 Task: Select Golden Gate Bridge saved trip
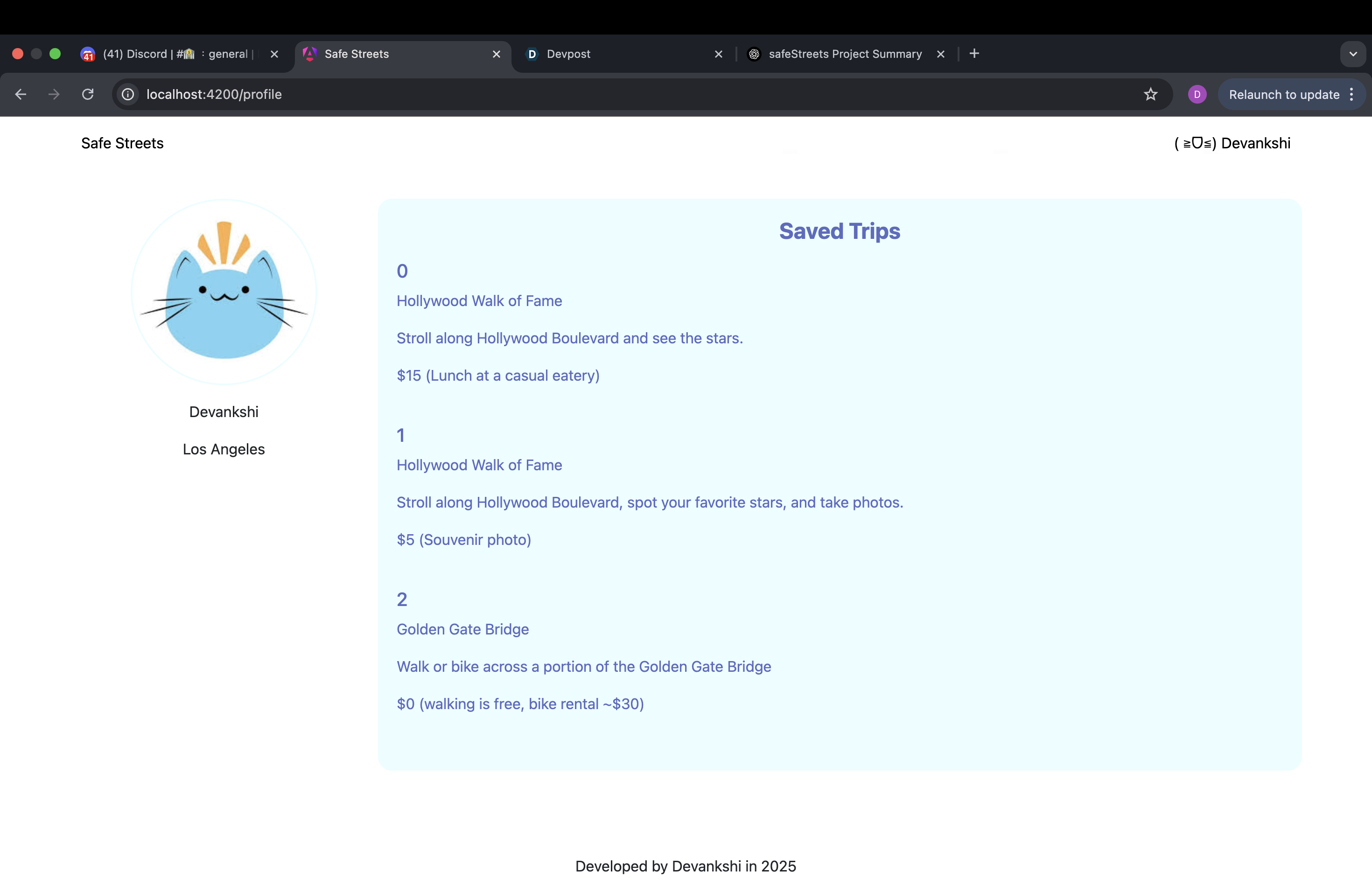pyautogui.click(x=462, y=629)
